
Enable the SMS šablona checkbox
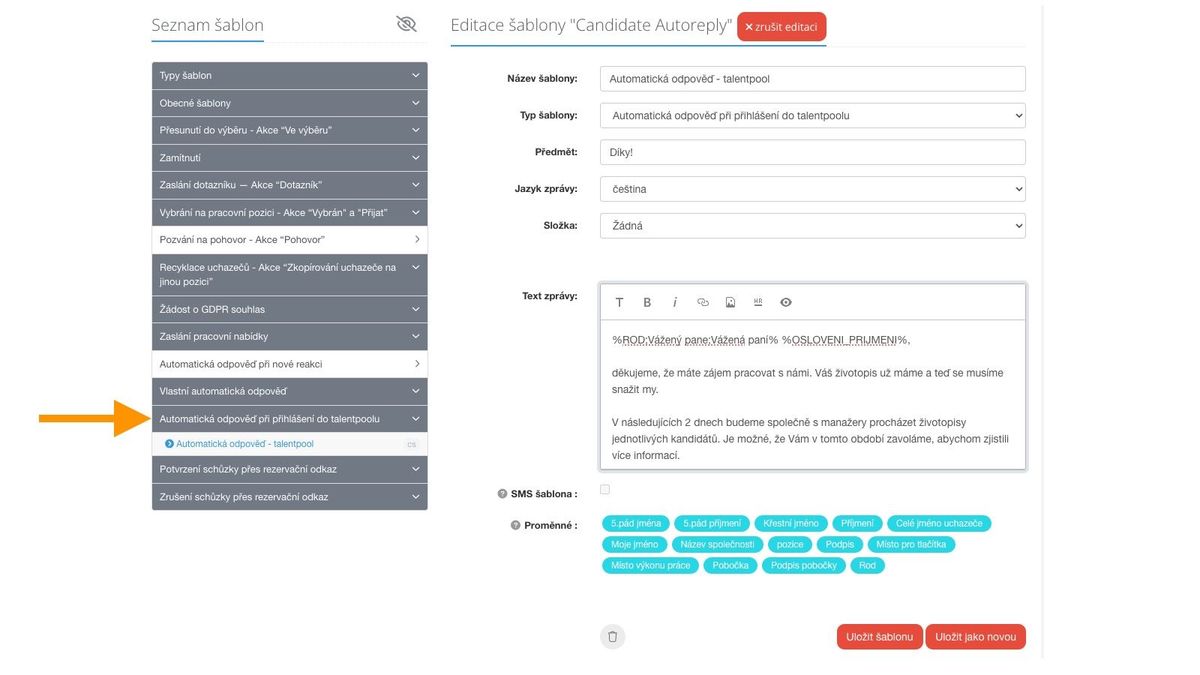click(605, 490)
